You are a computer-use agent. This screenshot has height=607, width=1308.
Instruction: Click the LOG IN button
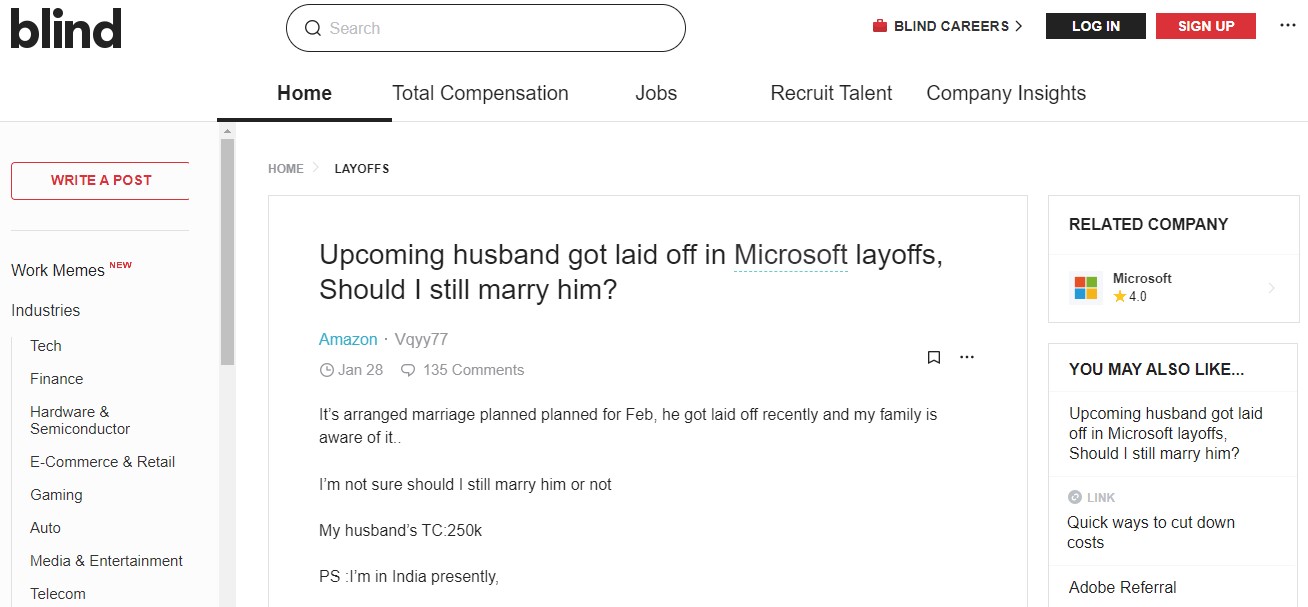pyautogui.click(x=1096, y=26)
